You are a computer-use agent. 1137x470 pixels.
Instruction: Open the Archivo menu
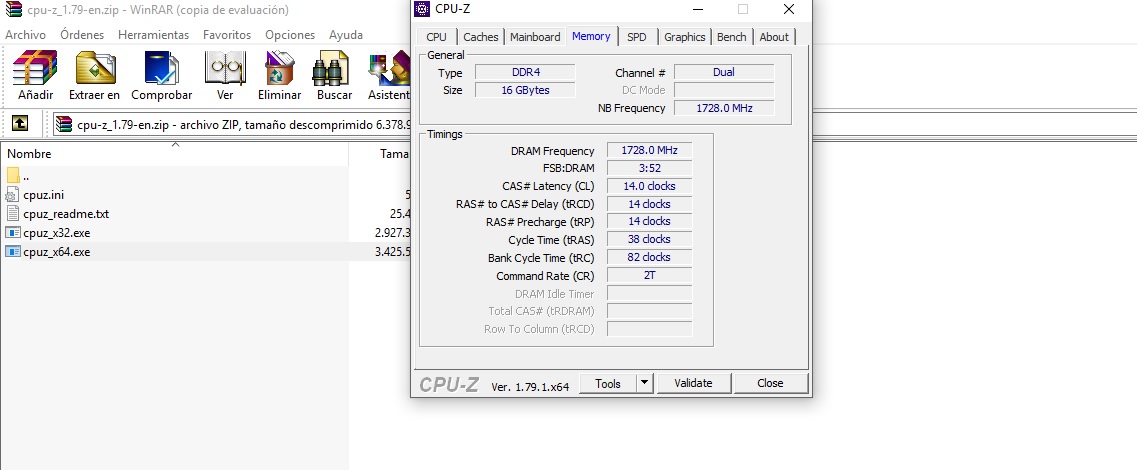point(25,35)
